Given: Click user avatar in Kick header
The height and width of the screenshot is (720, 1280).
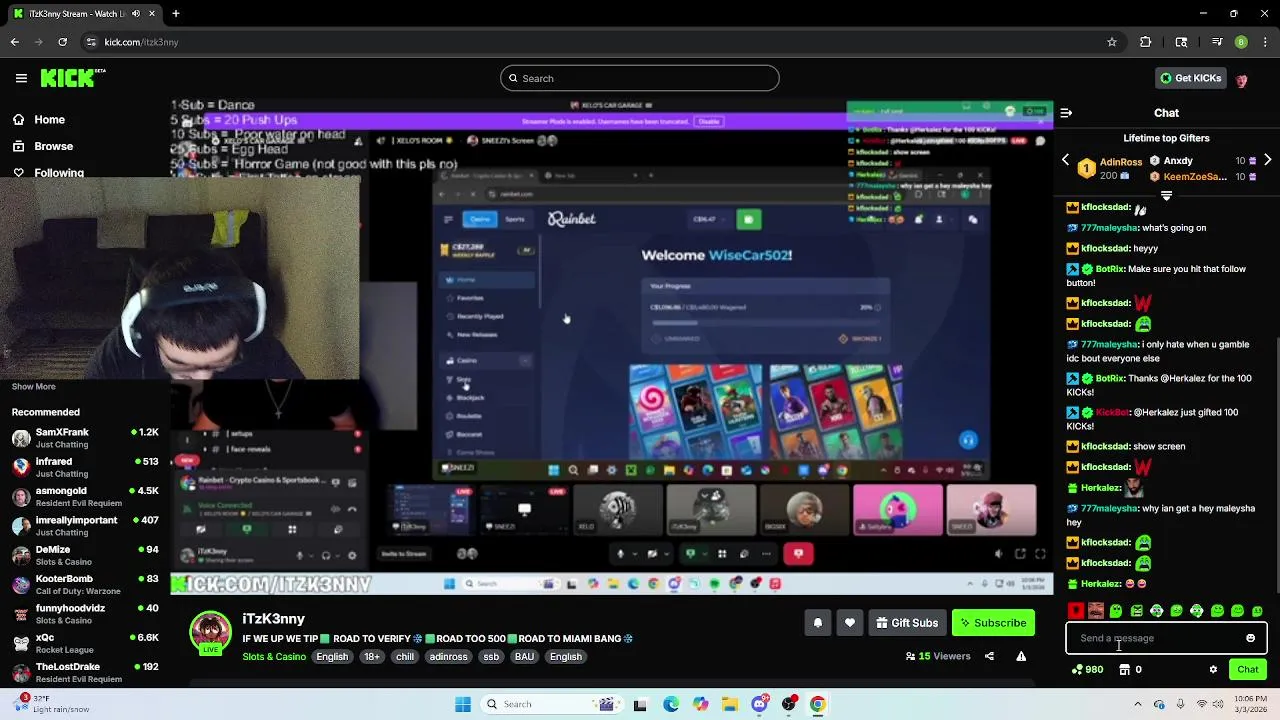Looking at the screenshot, I should pyautogui.click(x=1242, y=79).
